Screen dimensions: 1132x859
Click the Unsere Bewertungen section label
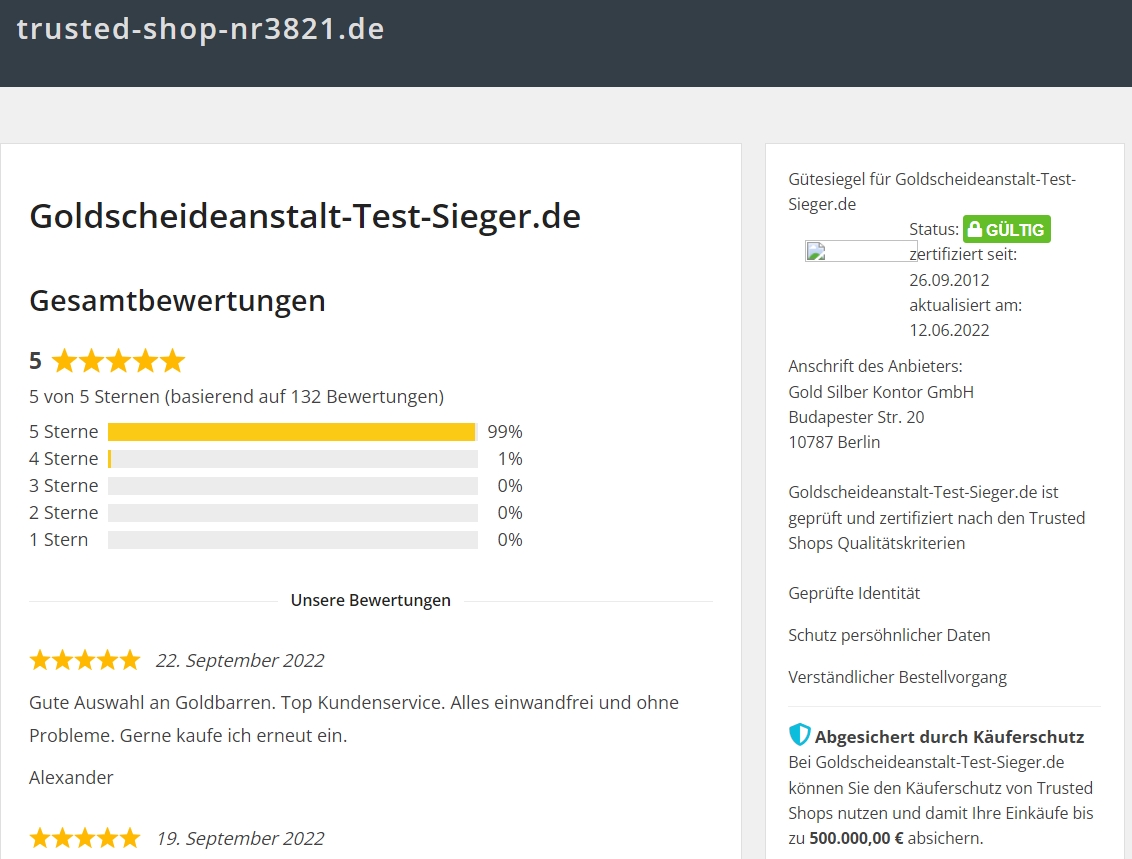[x=370, y=601]
